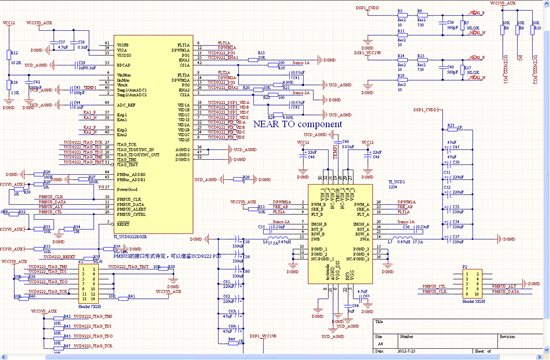Select the large UCD9222 controller IC symbol
The height and width of the screenshot is (360, 550).
click(x=153, y=134)
